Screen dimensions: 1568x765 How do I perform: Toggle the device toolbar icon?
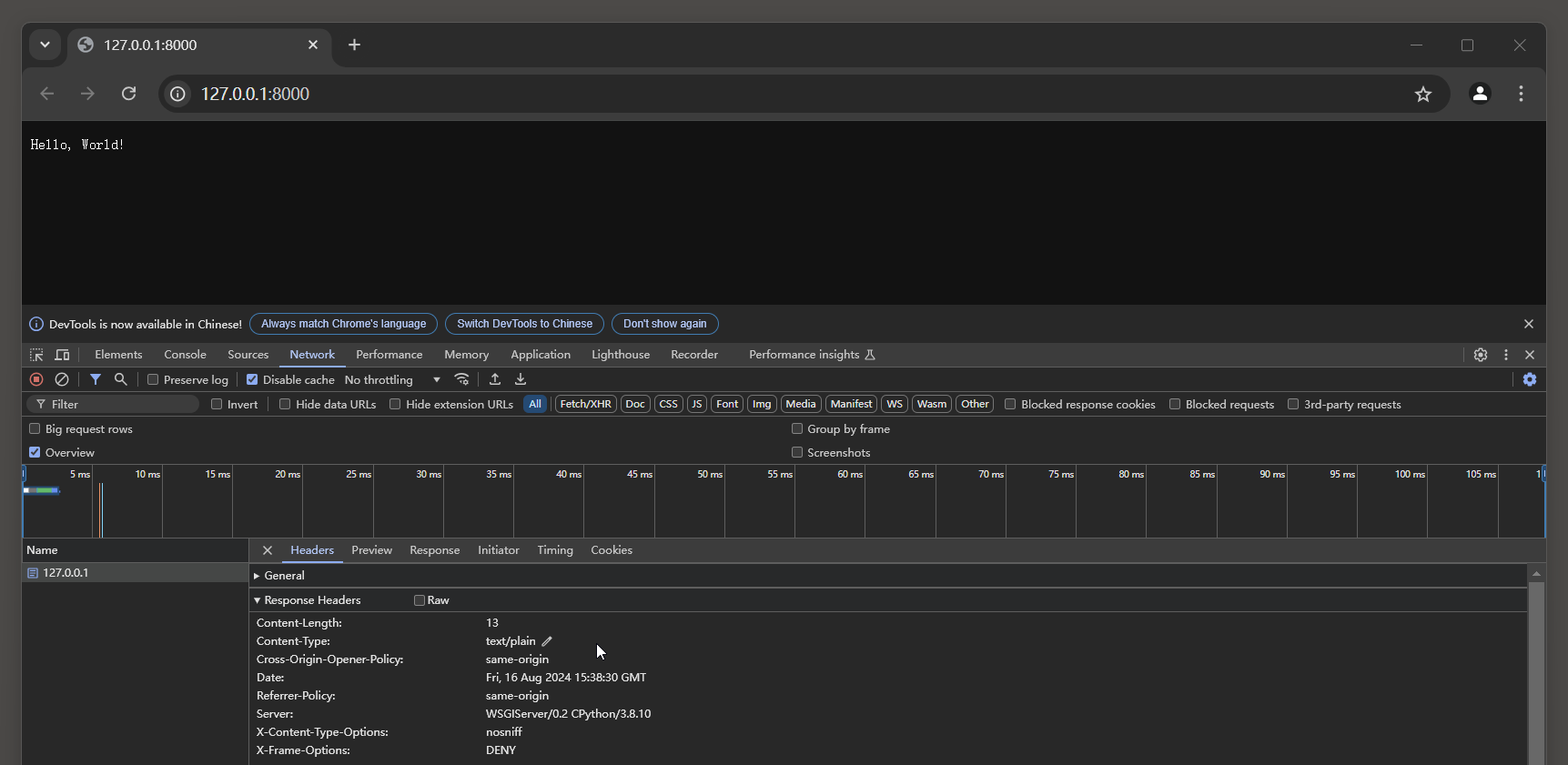coord(62,355)
